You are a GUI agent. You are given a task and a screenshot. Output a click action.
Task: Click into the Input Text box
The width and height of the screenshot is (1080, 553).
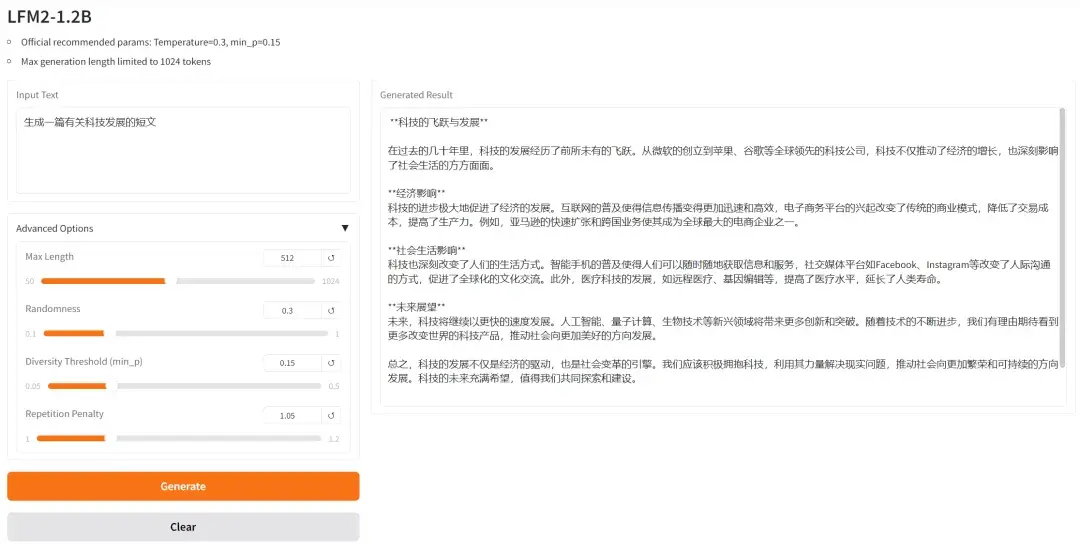pyautogui.click(x=183, y=150)
